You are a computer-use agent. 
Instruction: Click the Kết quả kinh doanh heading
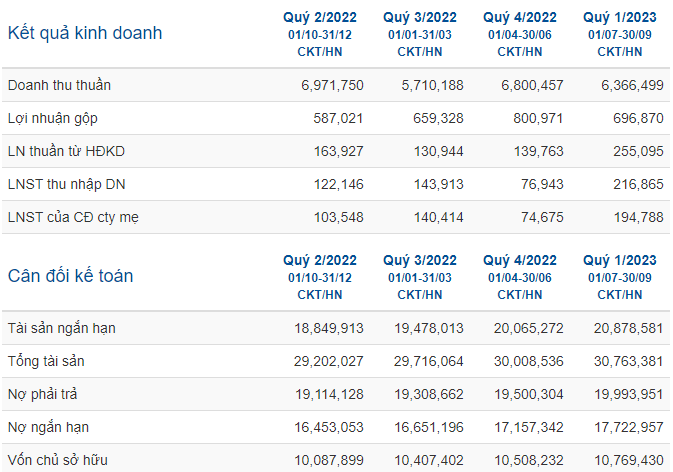85,33
